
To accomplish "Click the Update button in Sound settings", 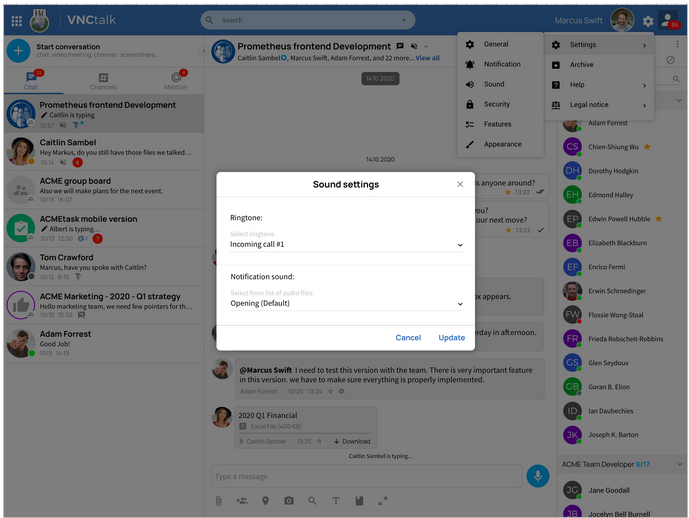I will [451, 337].
